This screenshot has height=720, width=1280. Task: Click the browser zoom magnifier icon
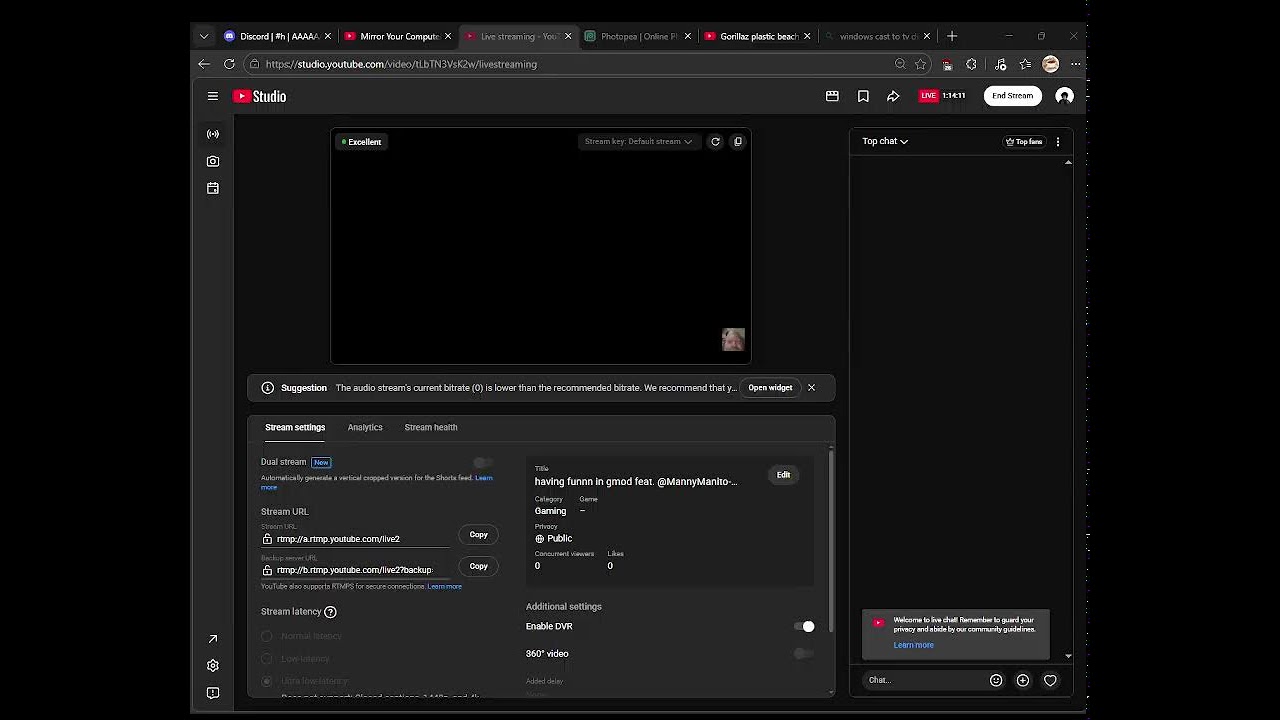pyautogui.click(x=900, y=64)
